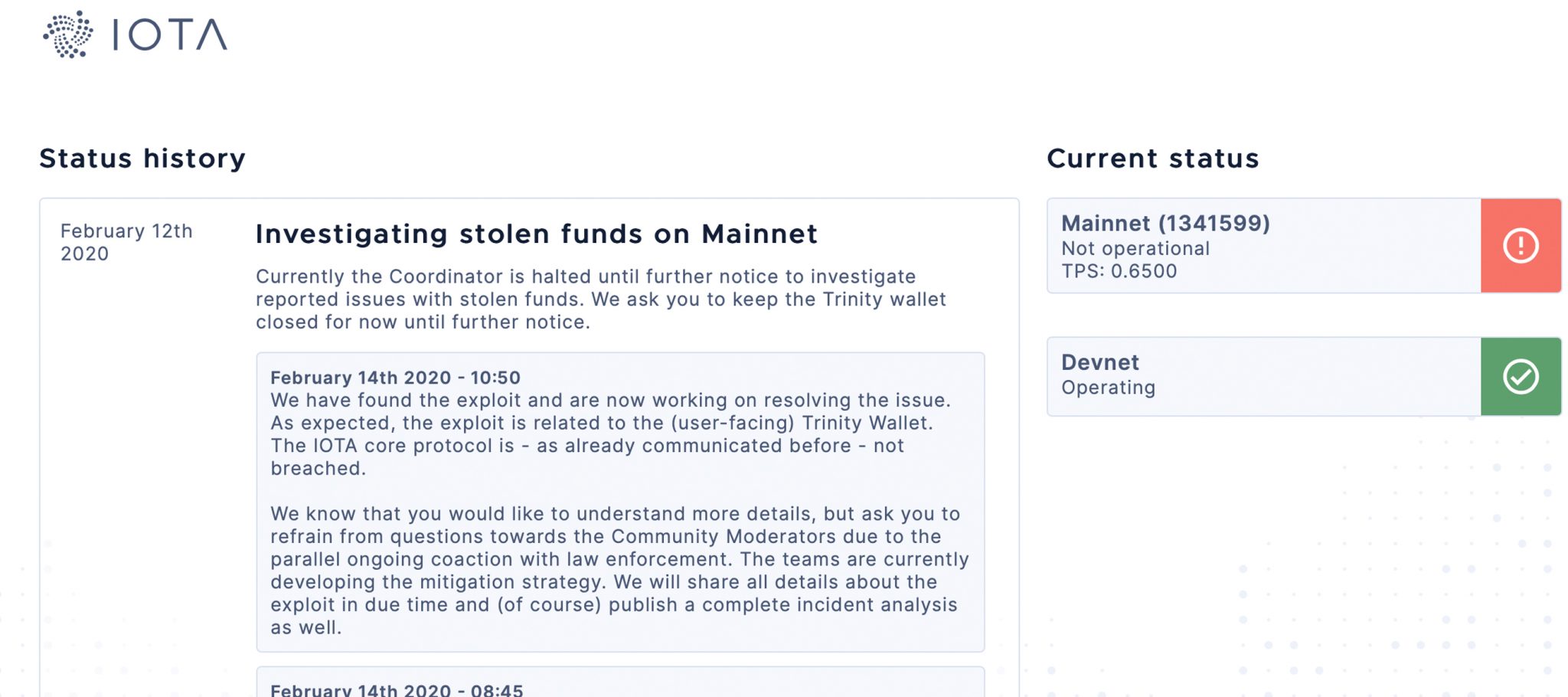The width and height of the screenshot is (1568, 697).
Task: Select the Devnet status title
Action: 1099,362
